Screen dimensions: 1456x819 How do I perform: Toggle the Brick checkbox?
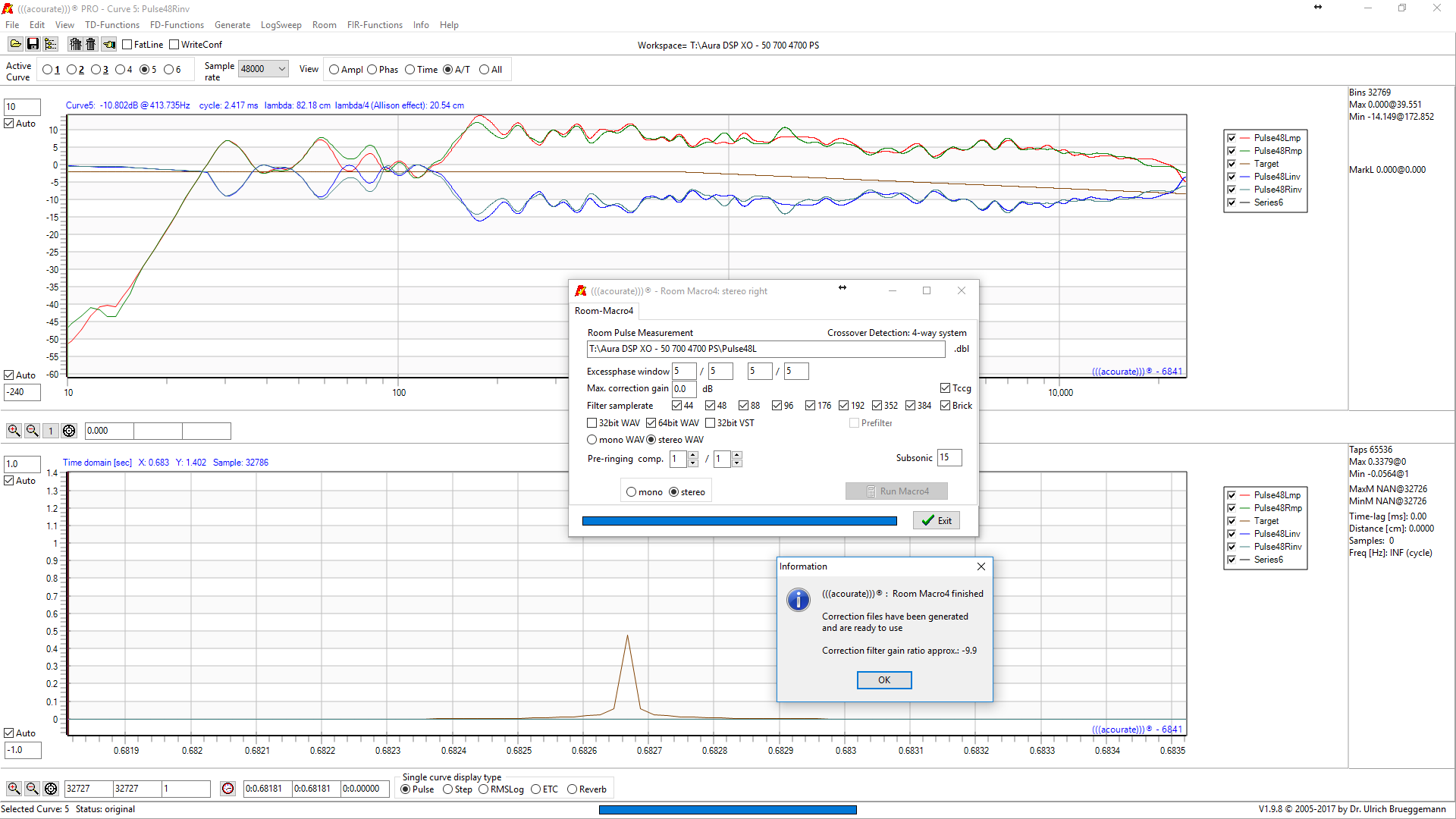[945, 406]
